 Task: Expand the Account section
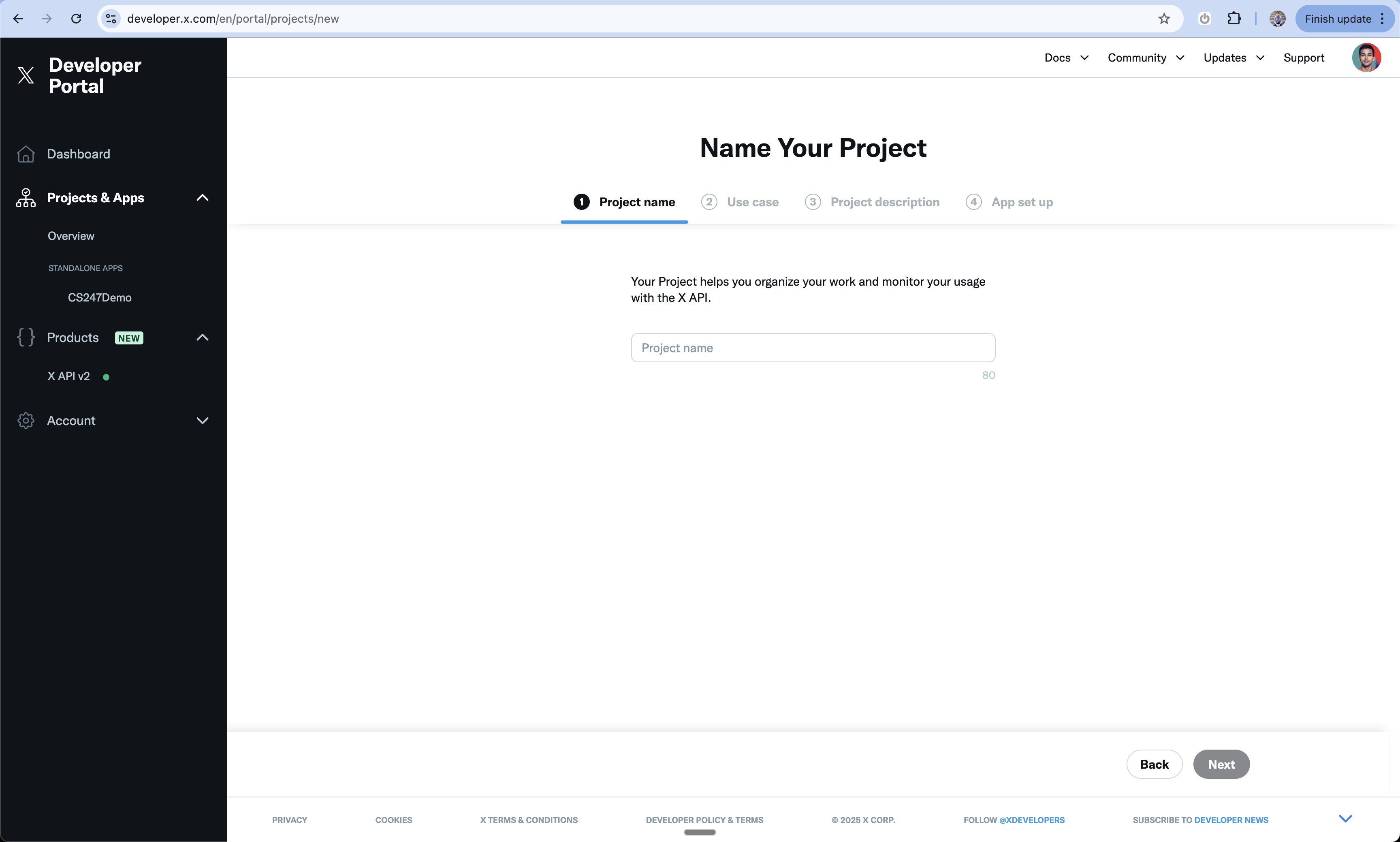pyautogui.click(x=202, y=421)
